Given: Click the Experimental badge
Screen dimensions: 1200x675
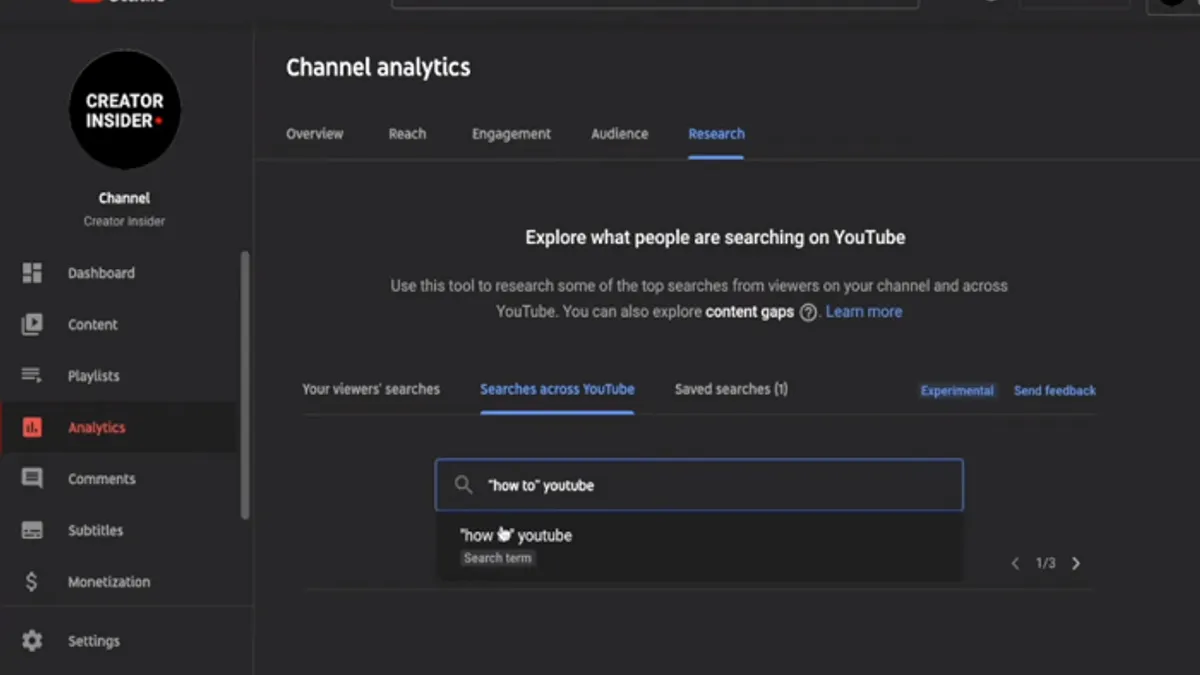Looking at the screenshot, I should 957,391.
